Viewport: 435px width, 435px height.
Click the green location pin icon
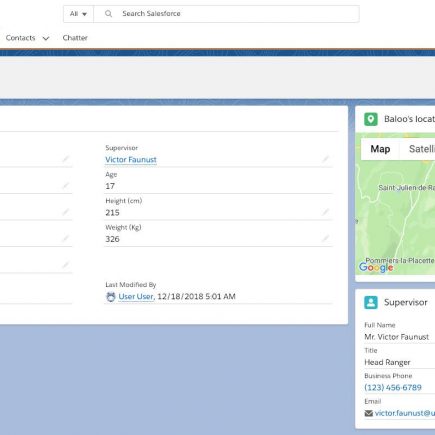click(371, 119)
